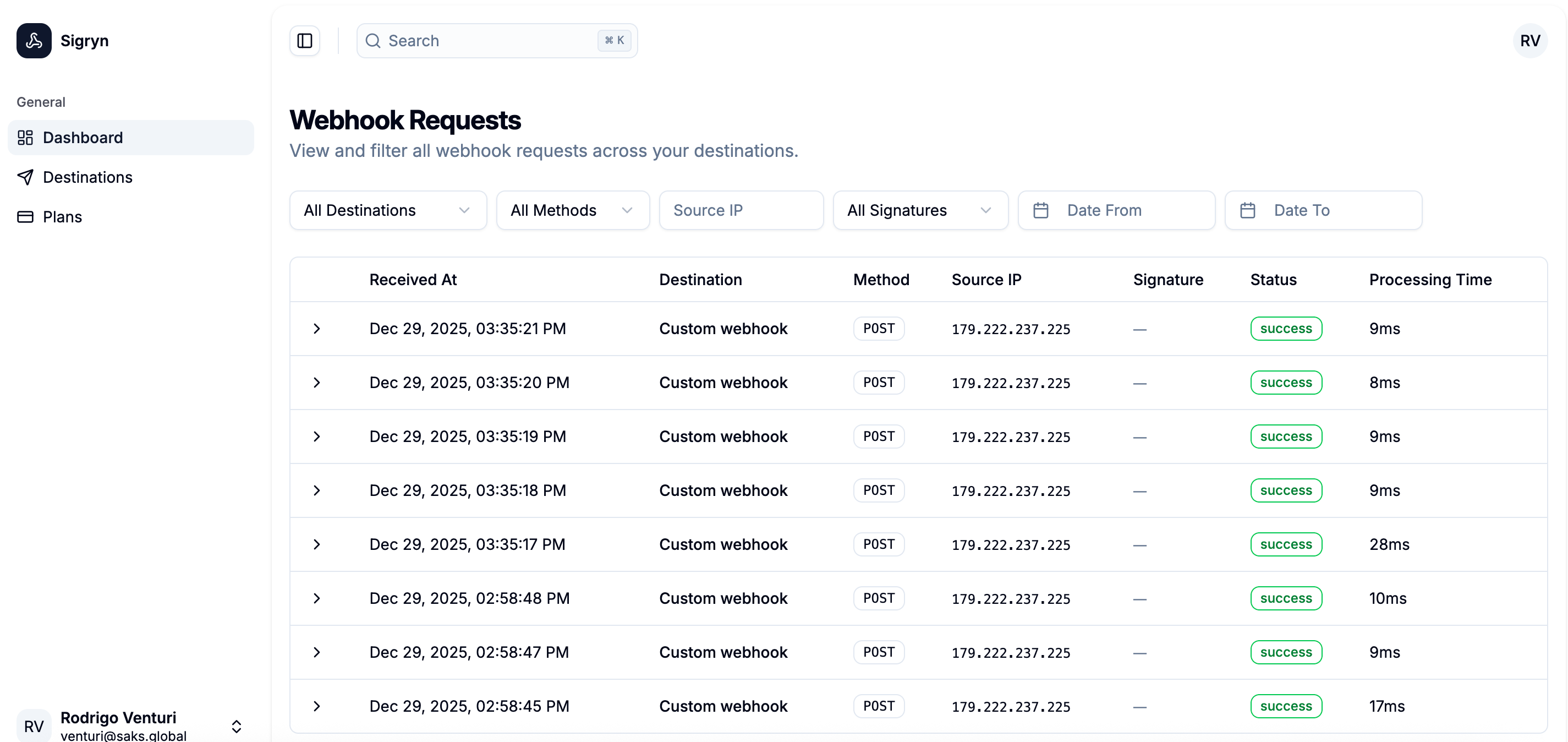Viewport: 1568px width, 742px height.
Task: Click inside the Source IP filter field
Action: coord(742,210)
